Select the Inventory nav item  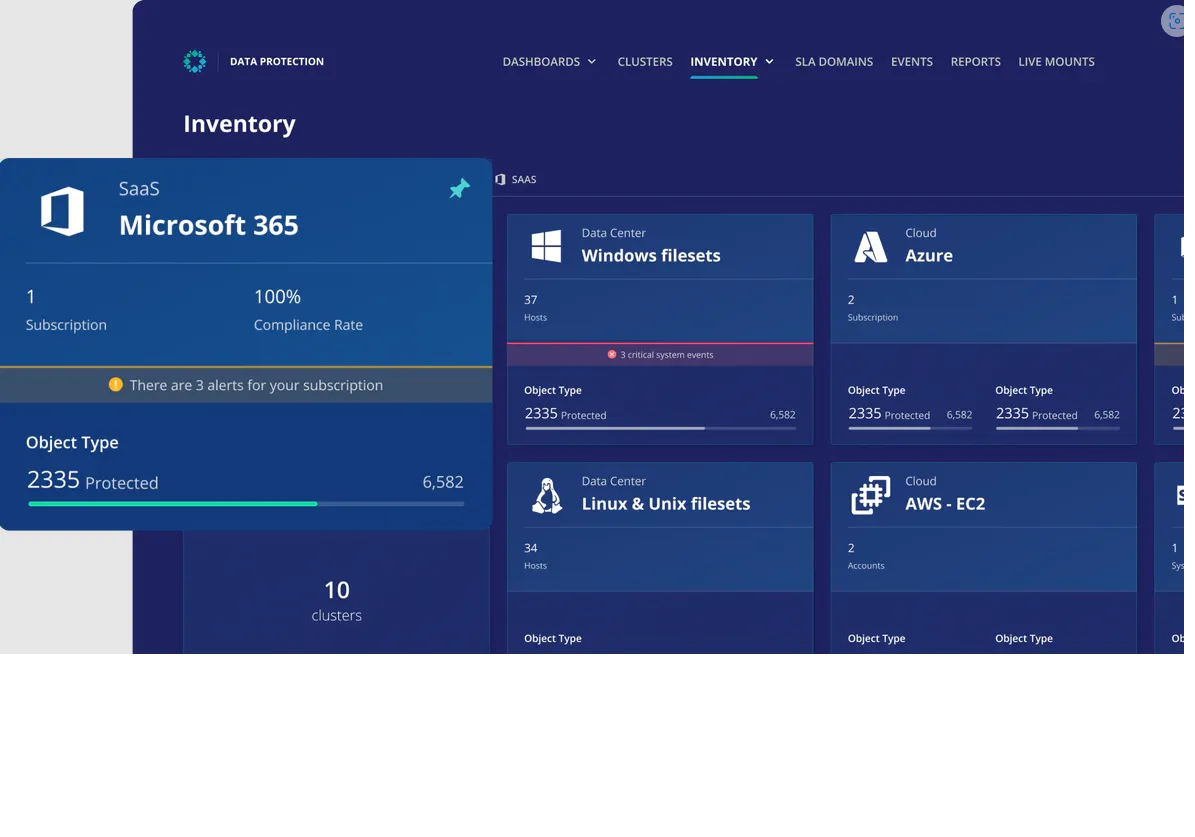tap(723, 62)
